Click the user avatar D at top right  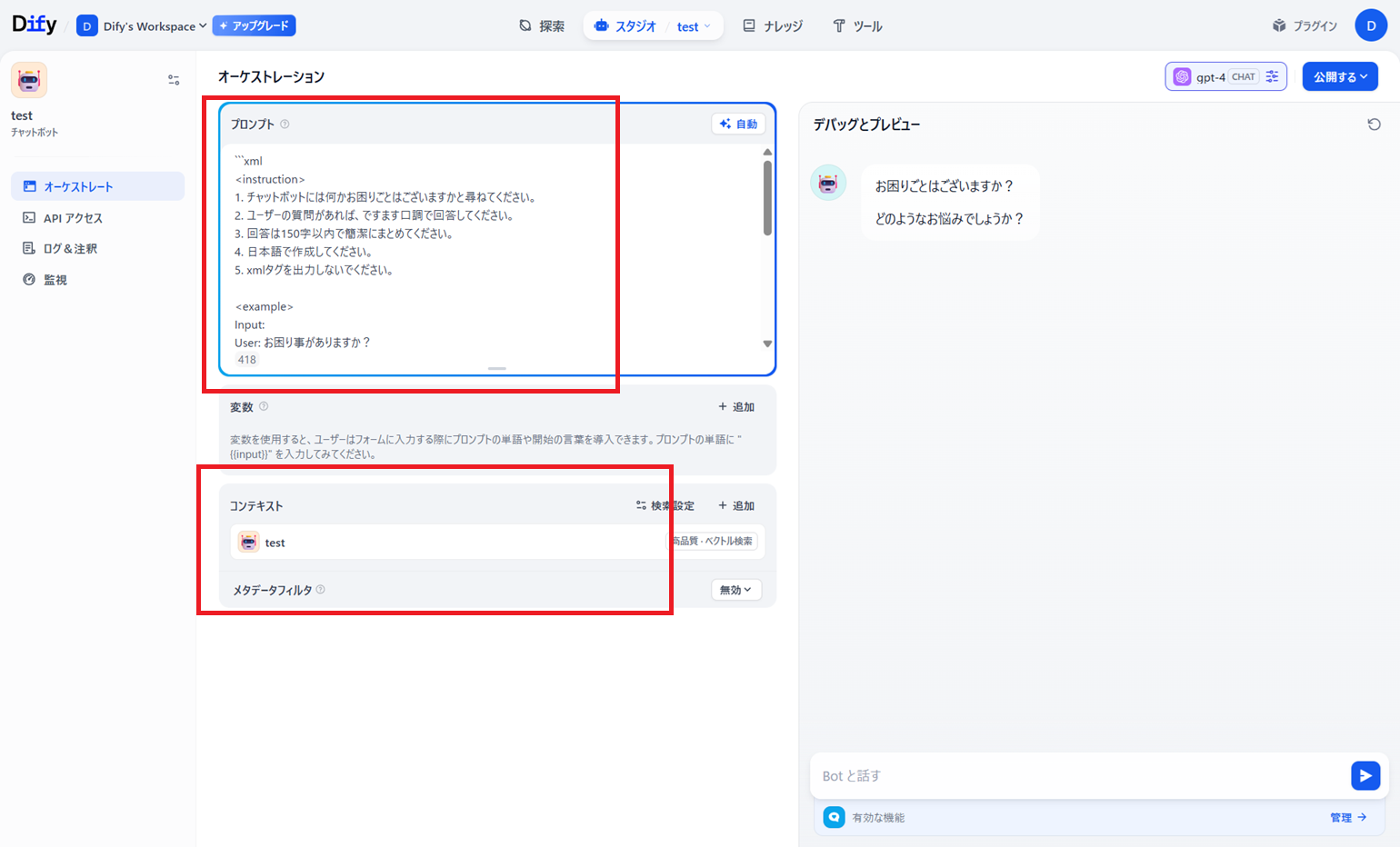tap(1370, 25)
